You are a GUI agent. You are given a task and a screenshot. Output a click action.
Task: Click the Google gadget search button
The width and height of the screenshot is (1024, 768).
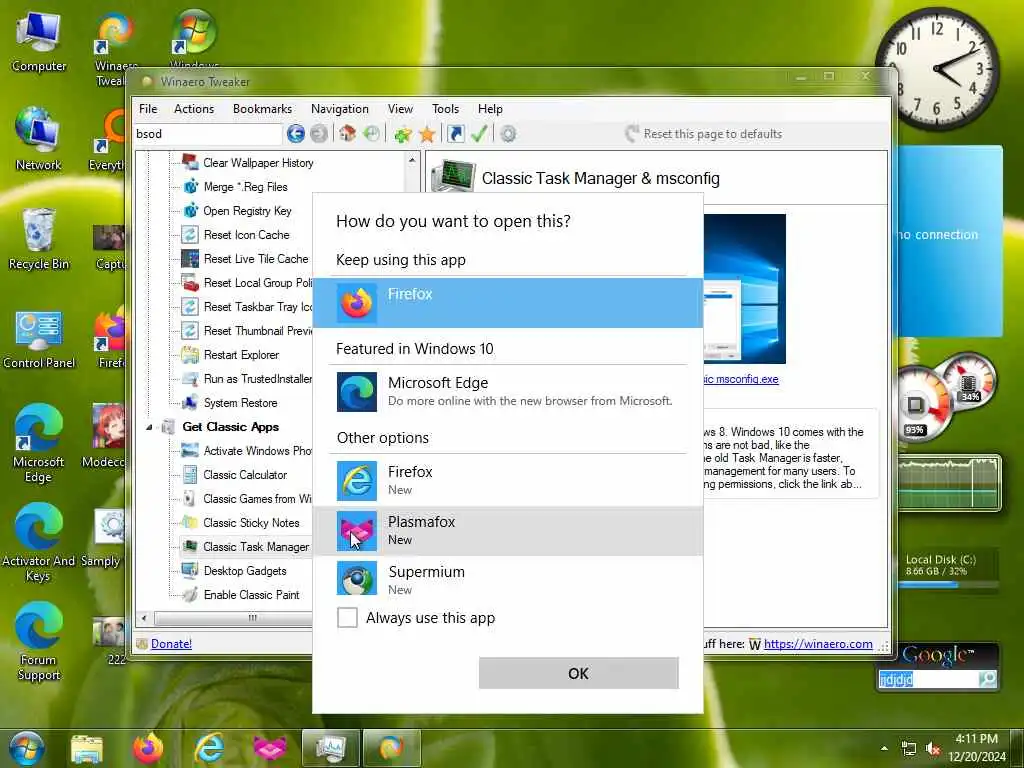pyautogui.click(x=987, y=679)
